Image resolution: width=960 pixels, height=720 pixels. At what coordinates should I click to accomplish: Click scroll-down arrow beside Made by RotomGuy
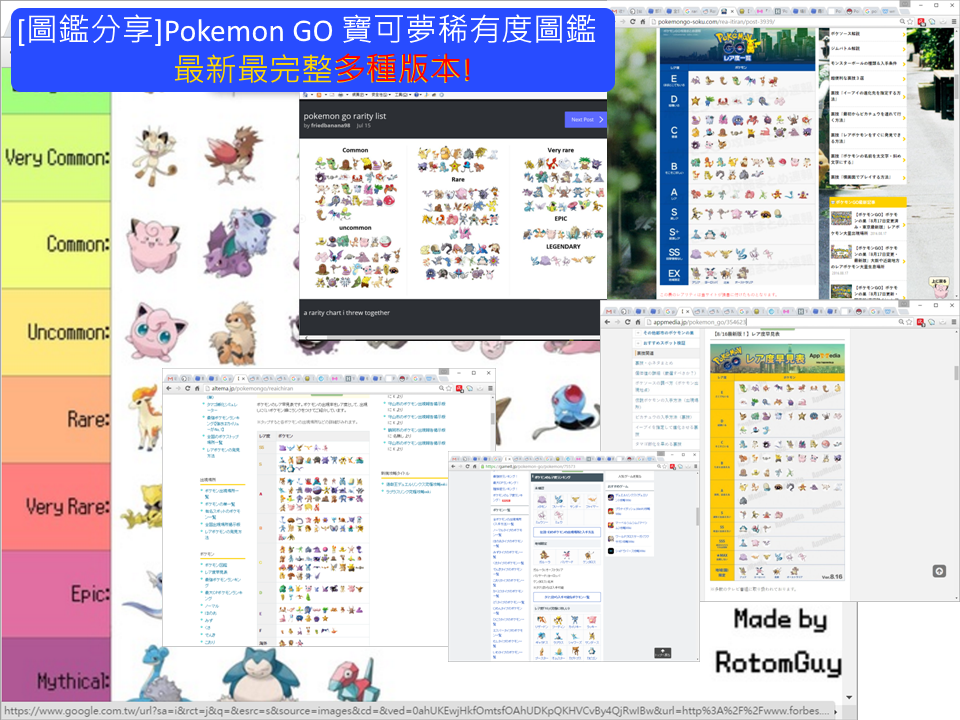click(849, 697)
